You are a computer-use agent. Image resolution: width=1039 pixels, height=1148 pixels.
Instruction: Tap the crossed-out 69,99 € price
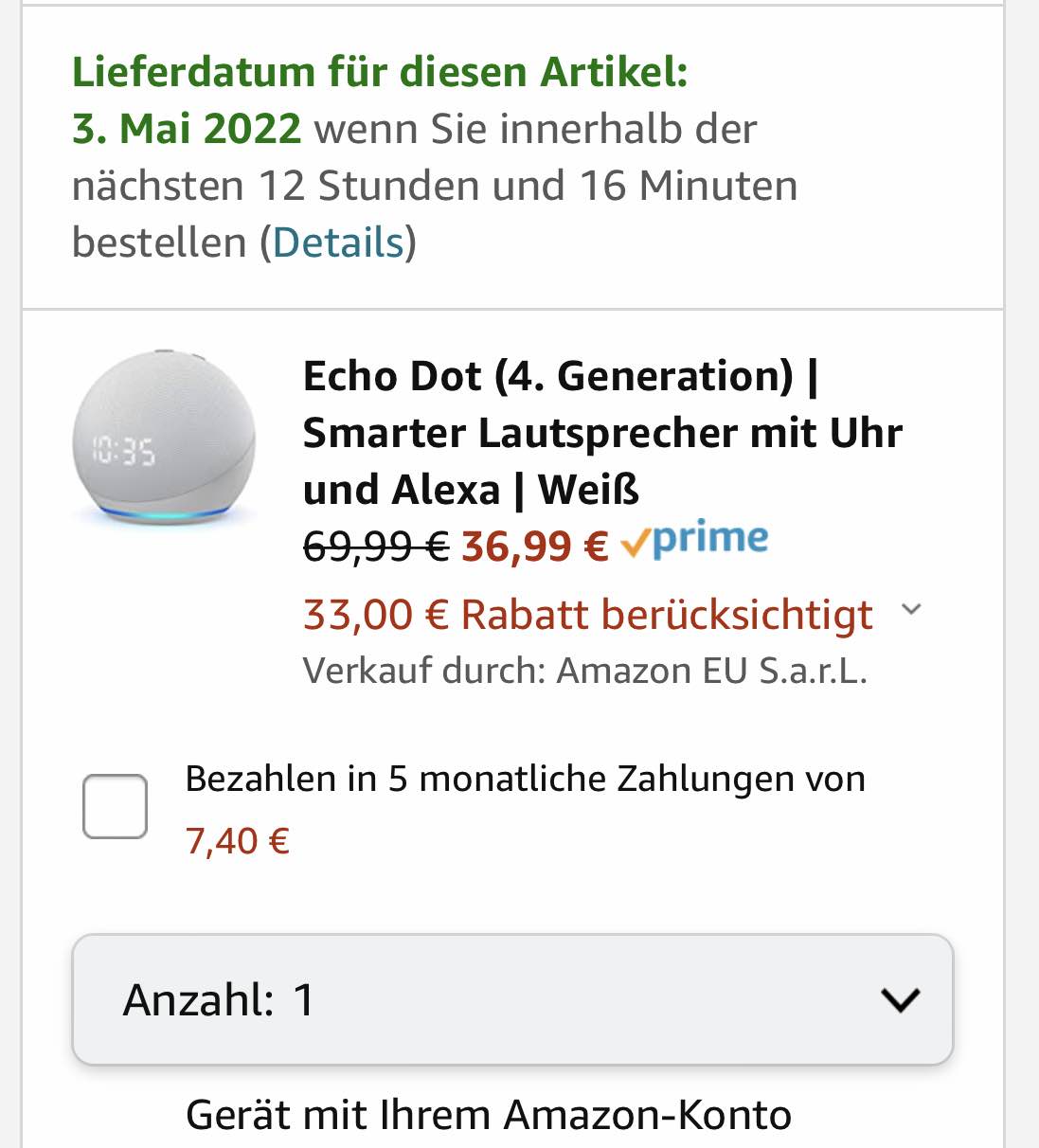376,547
